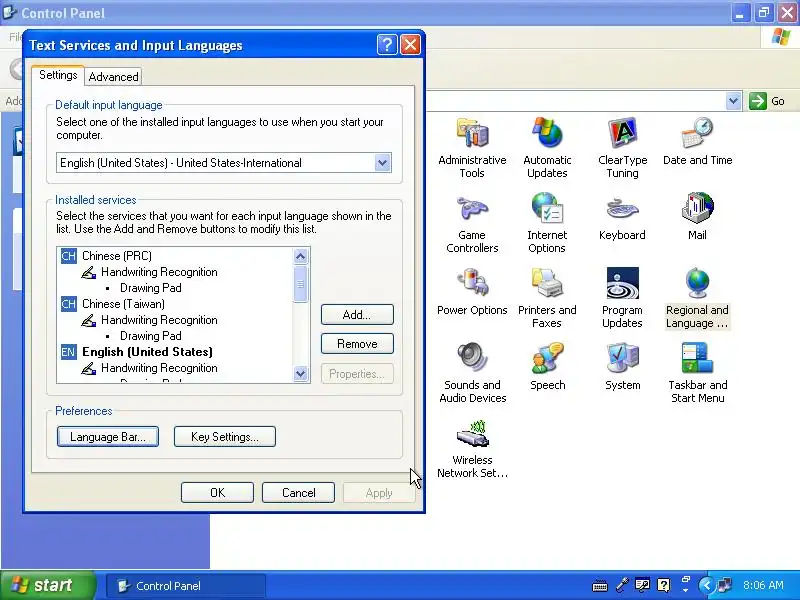Open Language Bar... preferences
The width and height of the screenshot is (800, 600).
click(x=108, y=437)
